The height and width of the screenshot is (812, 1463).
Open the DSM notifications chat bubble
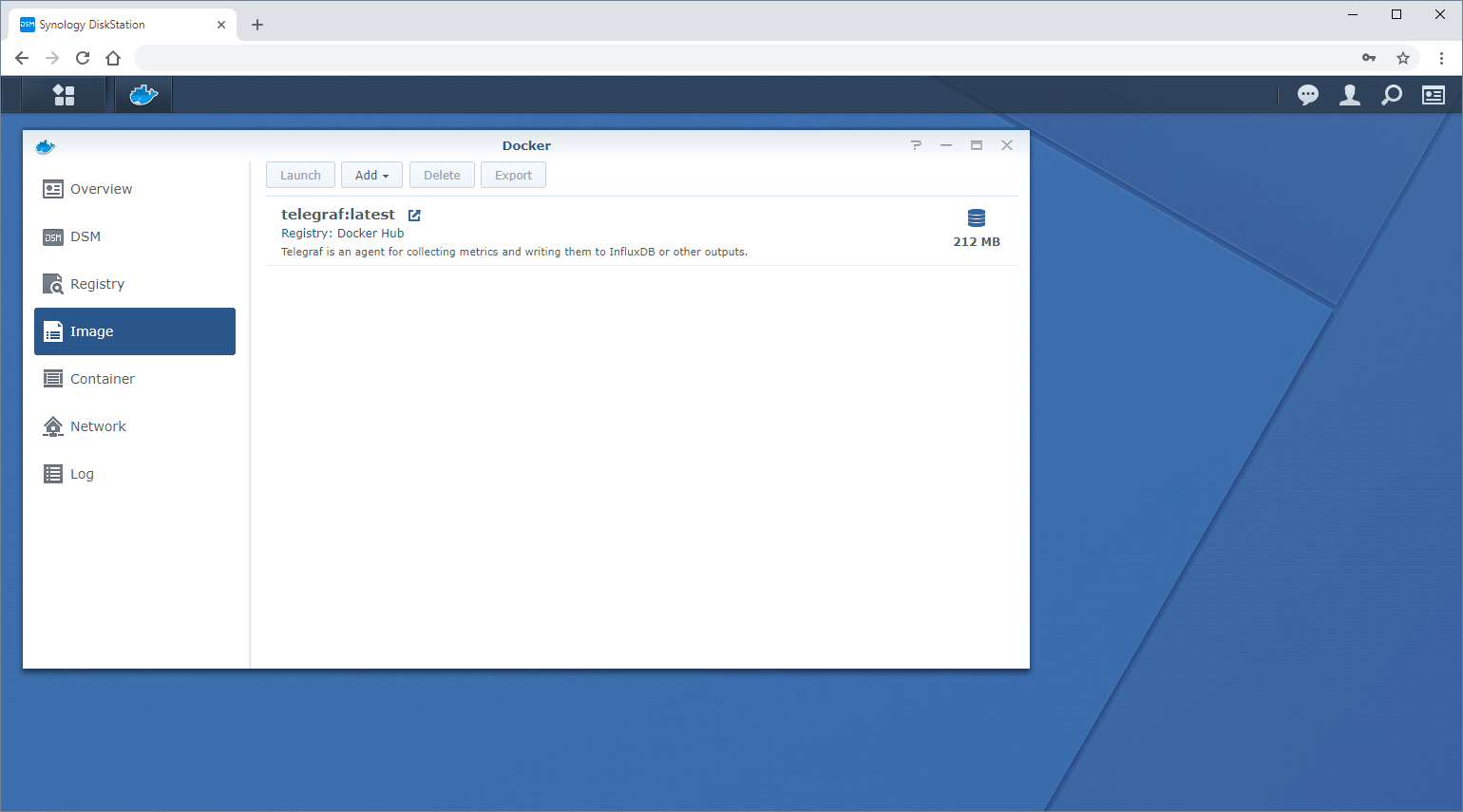pos(1308,95)
